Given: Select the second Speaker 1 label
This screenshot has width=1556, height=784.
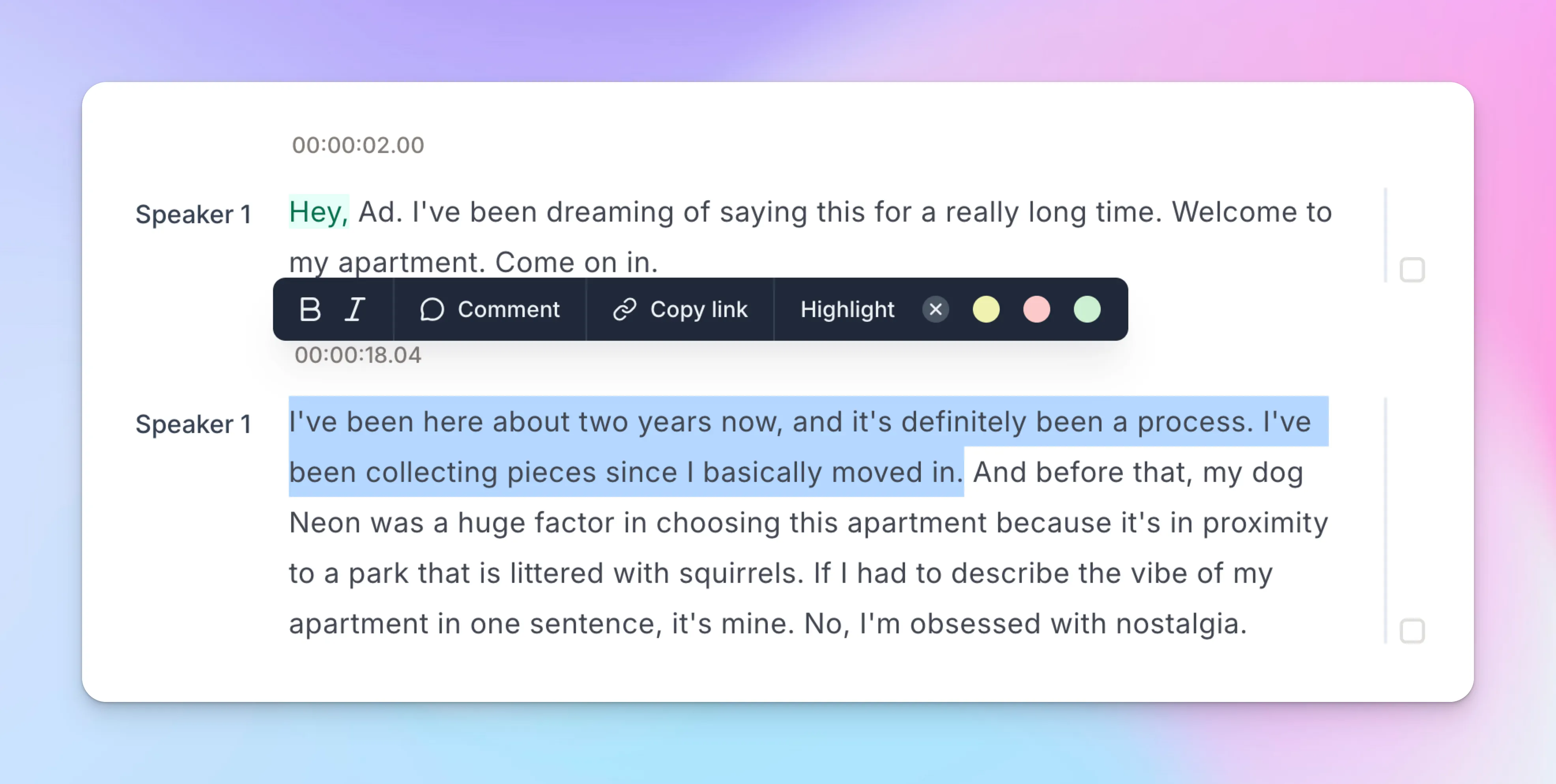Looking at the screenshot, I should point(194,424).
